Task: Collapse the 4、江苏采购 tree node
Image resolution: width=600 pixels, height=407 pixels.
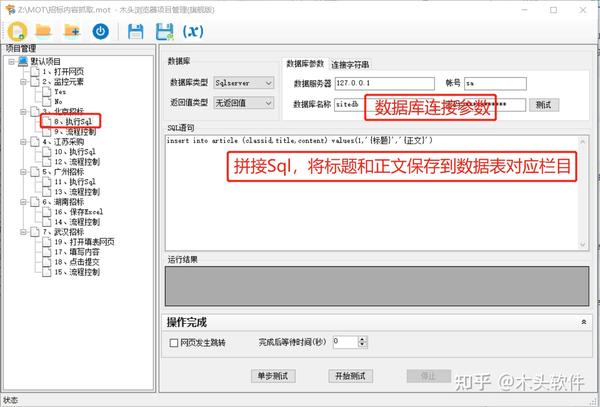Action: click(x=23, y=142)
